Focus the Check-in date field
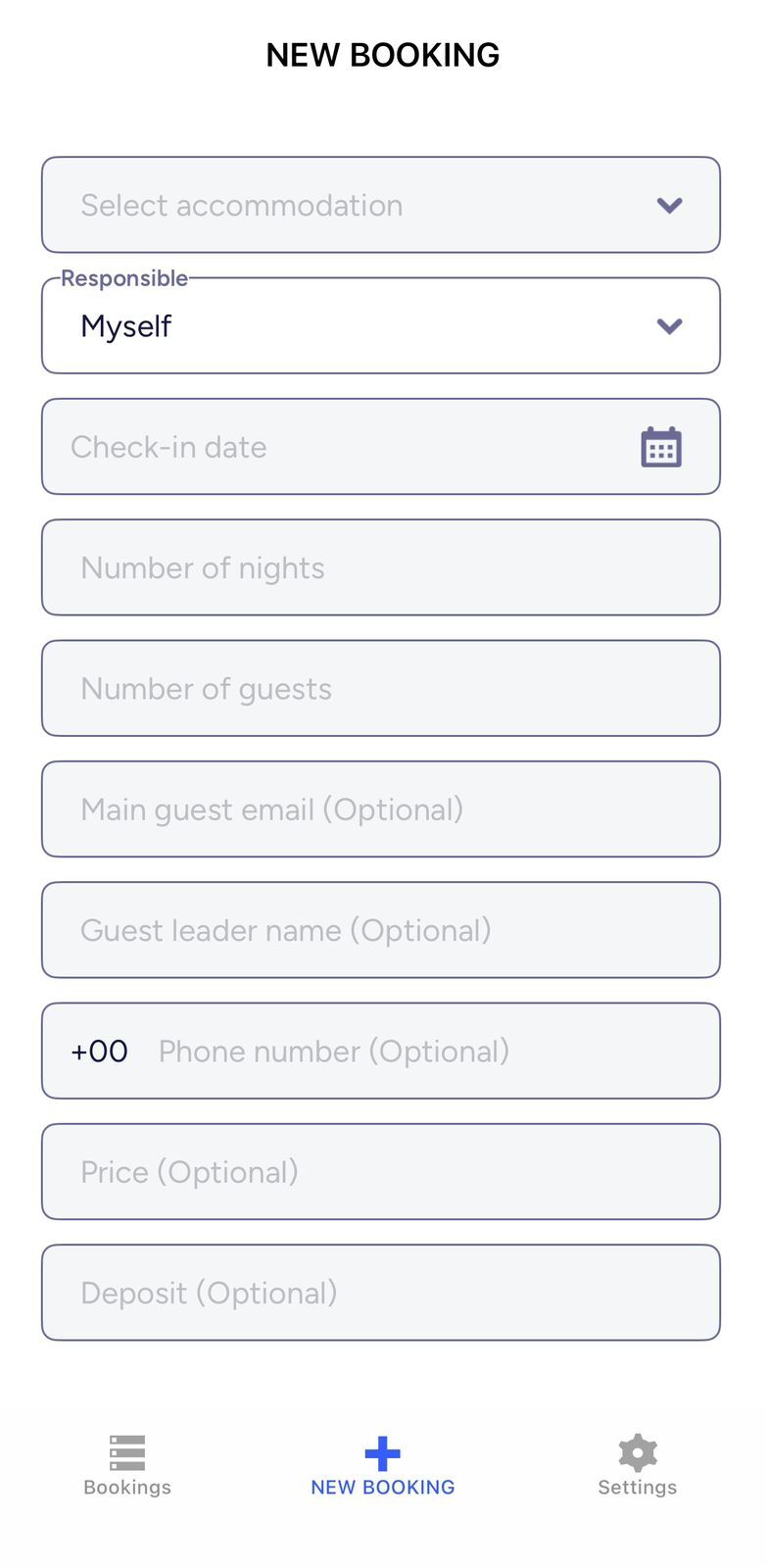This screenshot has height=1568, width=766. point(333,447)
